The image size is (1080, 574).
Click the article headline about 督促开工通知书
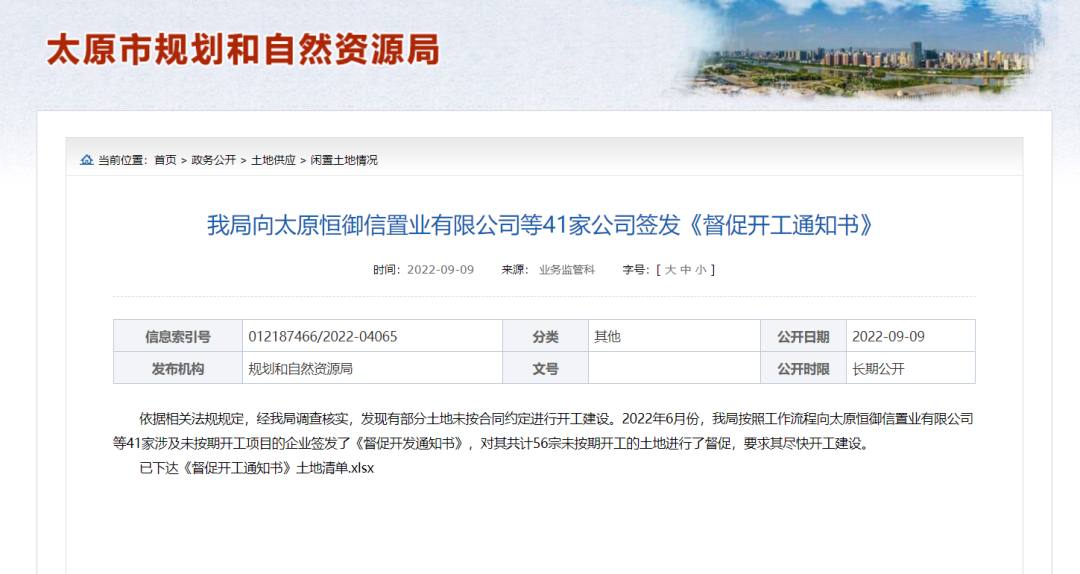pyautogui.click(x=540, y=225)
